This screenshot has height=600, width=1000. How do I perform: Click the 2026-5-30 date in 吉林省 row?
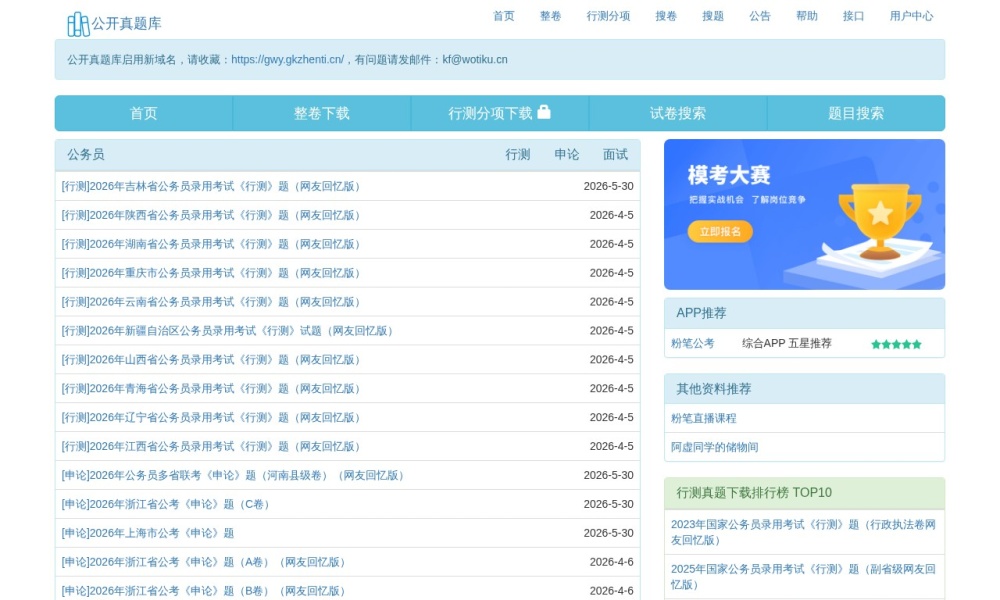pos(608,186)
